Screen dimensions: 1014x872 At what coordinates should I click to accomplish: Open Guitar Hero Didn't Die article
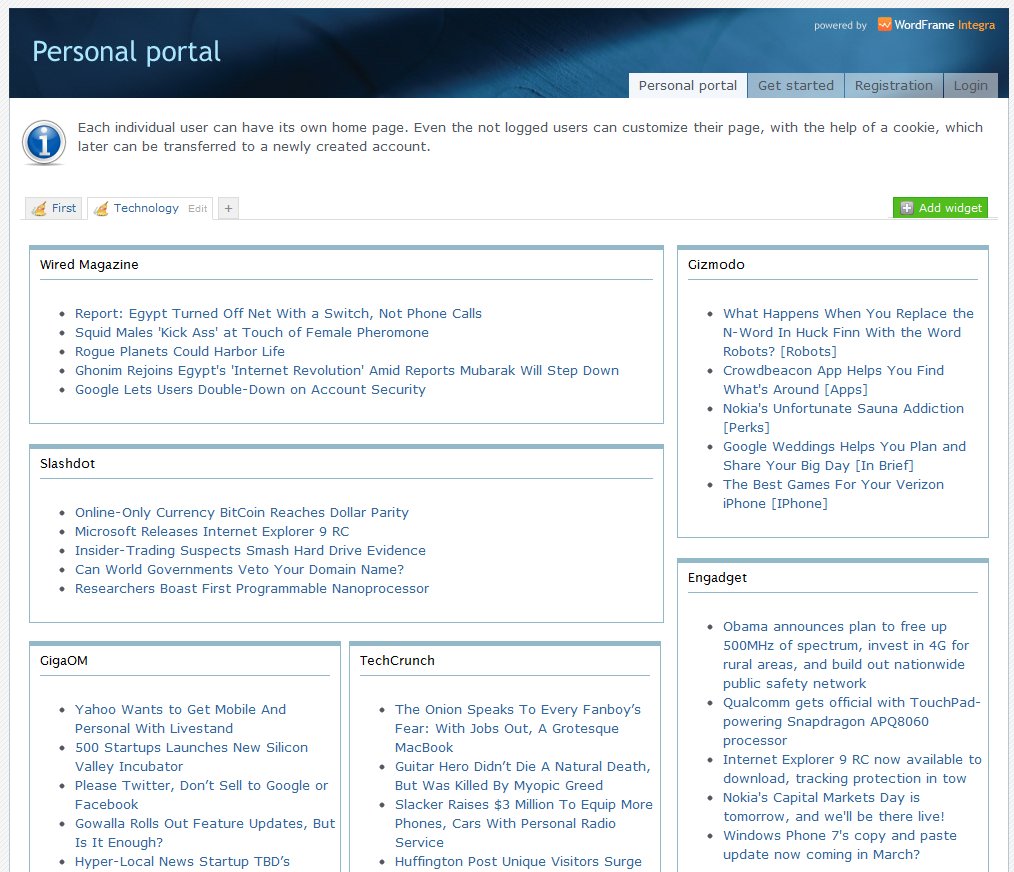pos(523,776)
